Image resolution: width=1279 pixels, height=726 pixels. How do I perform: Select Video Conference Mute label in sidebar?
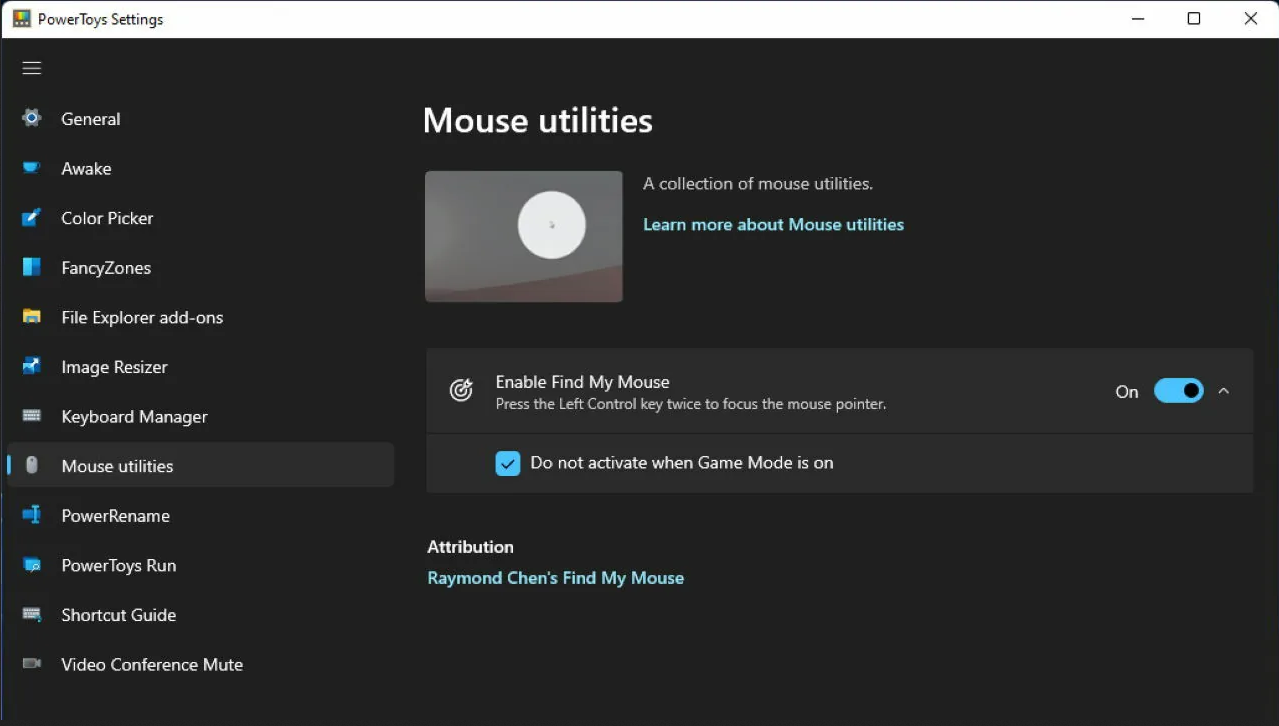[152, 665]
